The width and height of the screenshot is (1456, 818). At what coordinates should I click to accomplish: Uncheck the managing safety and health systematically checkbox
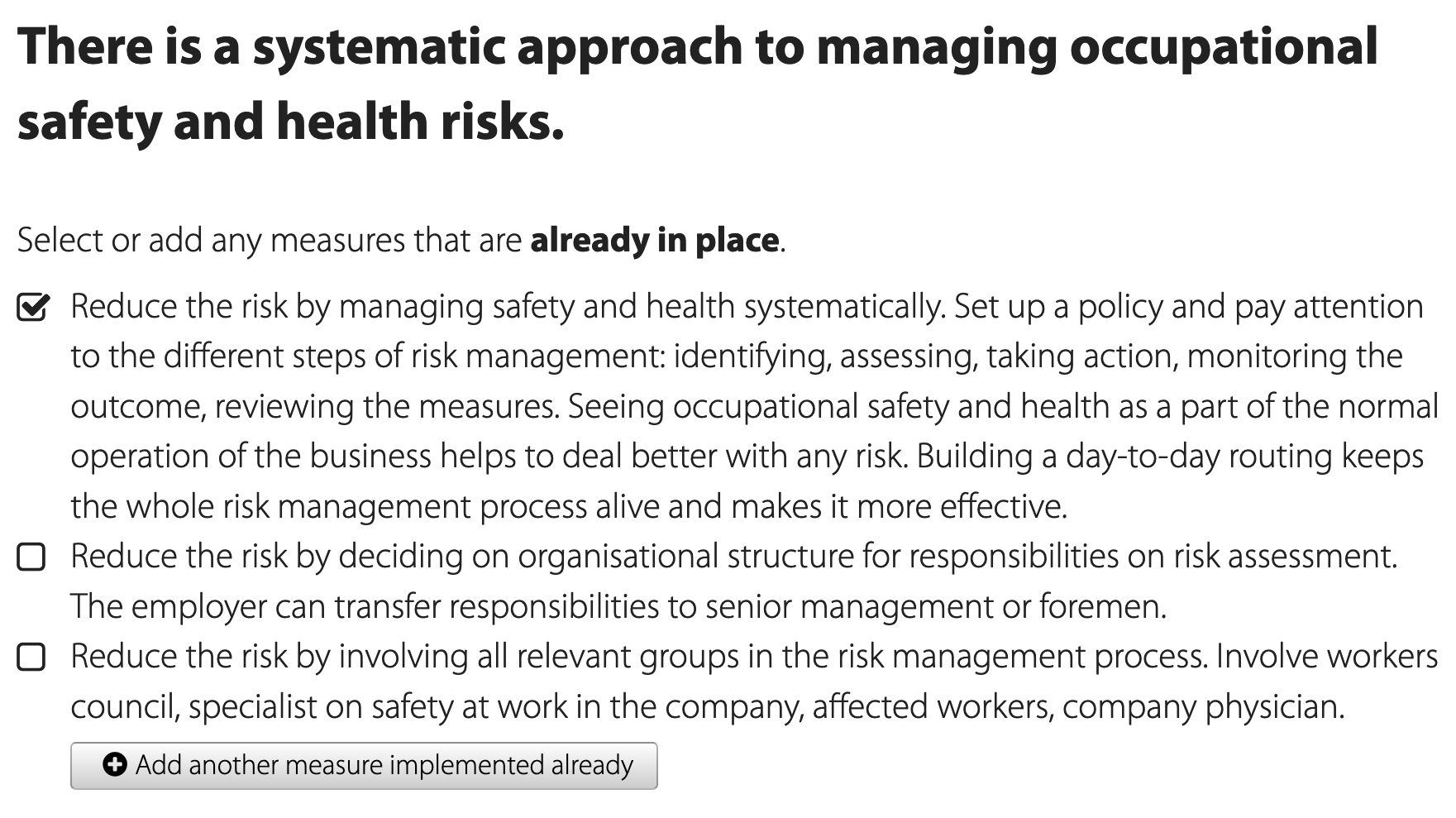coord(32,308)
